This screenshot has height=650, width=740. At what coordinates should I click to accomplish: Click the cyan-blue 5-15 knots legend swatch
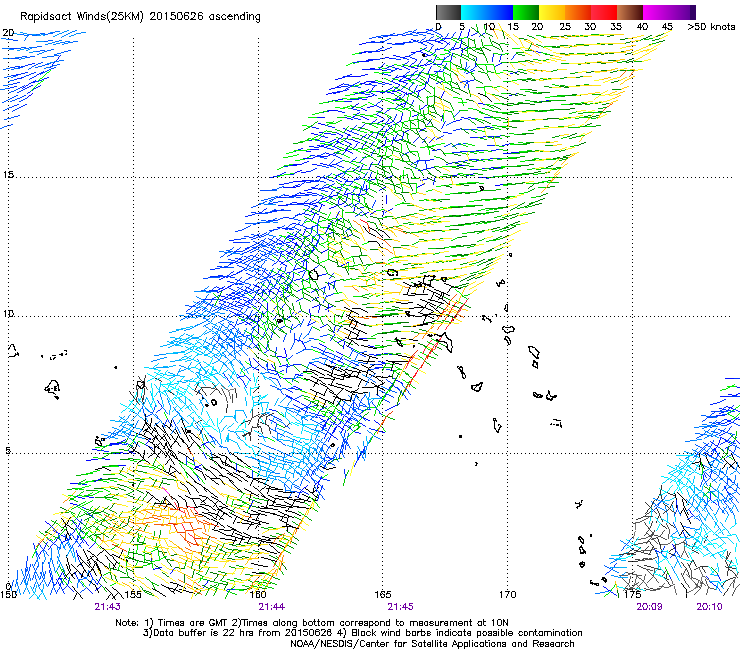coord(487,12)
